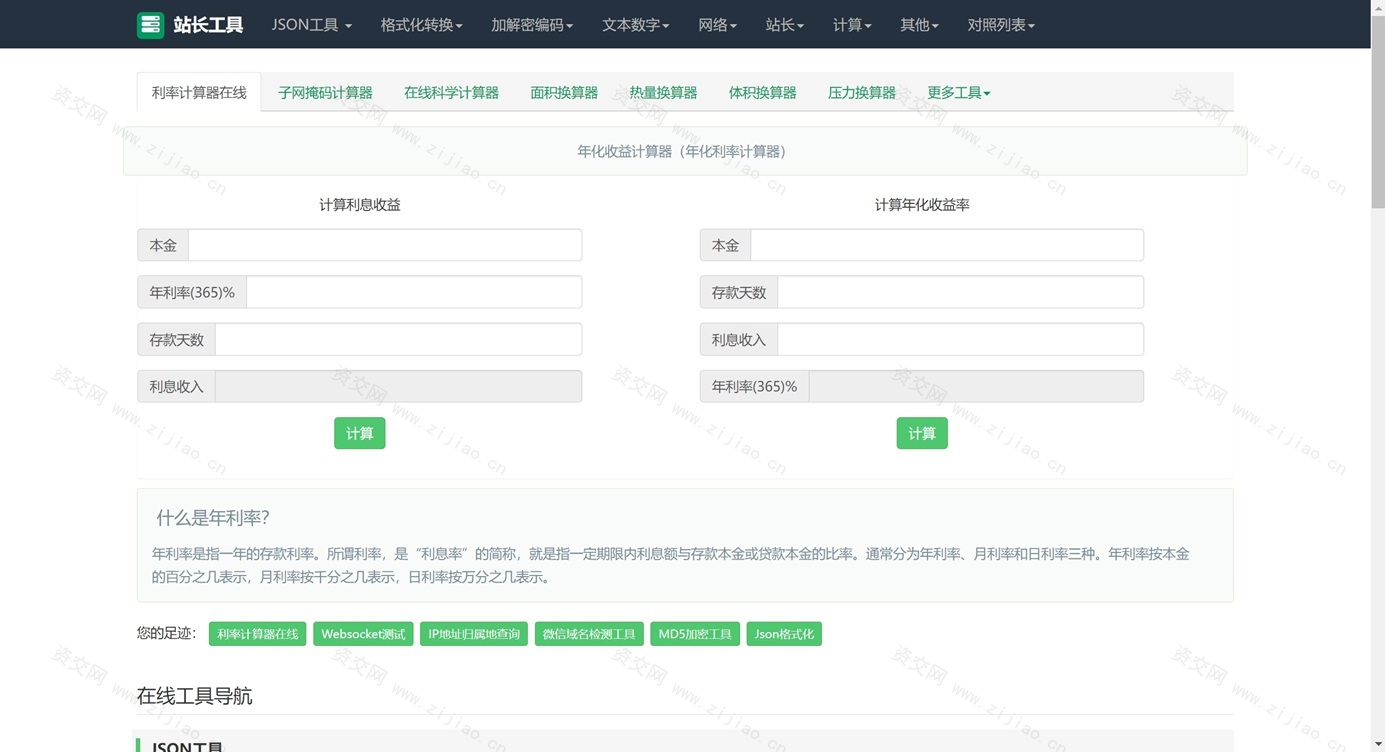Screen dimensions: 1385x752
Task: Open the Websocket测试 footprint link
Action: tap(363, 634)
